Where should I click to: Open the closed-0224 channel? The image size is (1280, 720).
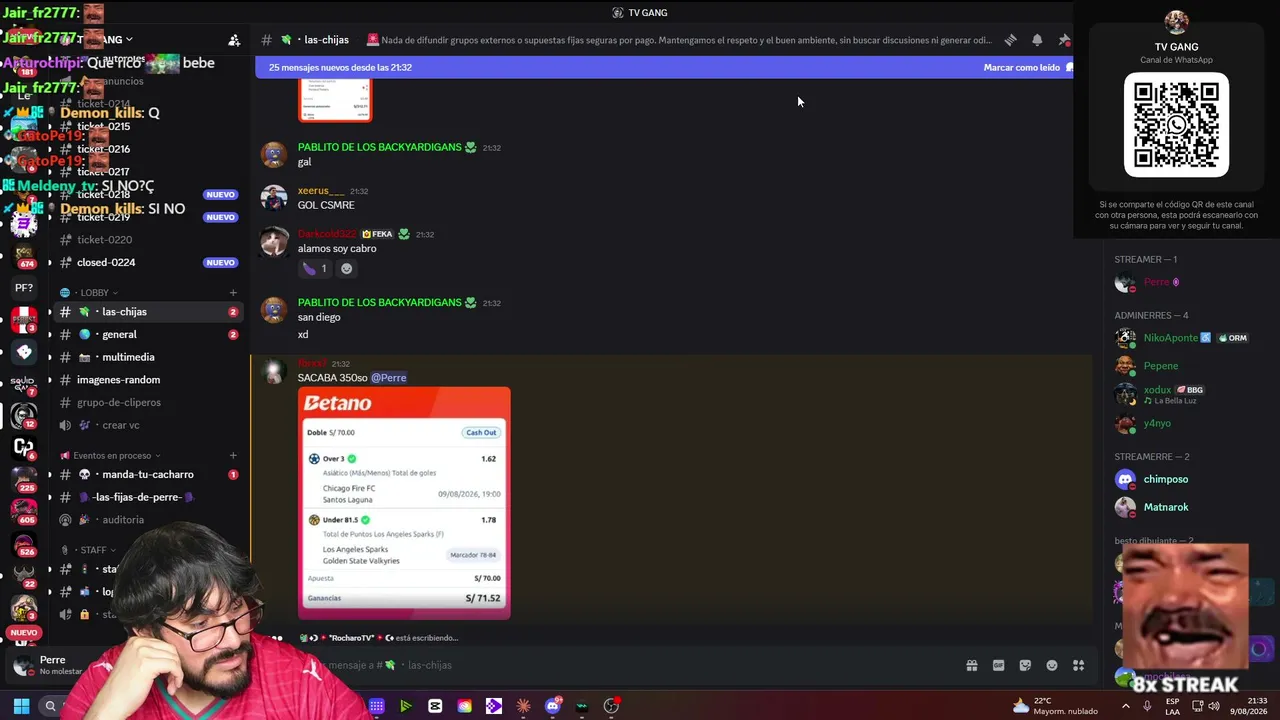pyautogui.click(x=148, y=262)
